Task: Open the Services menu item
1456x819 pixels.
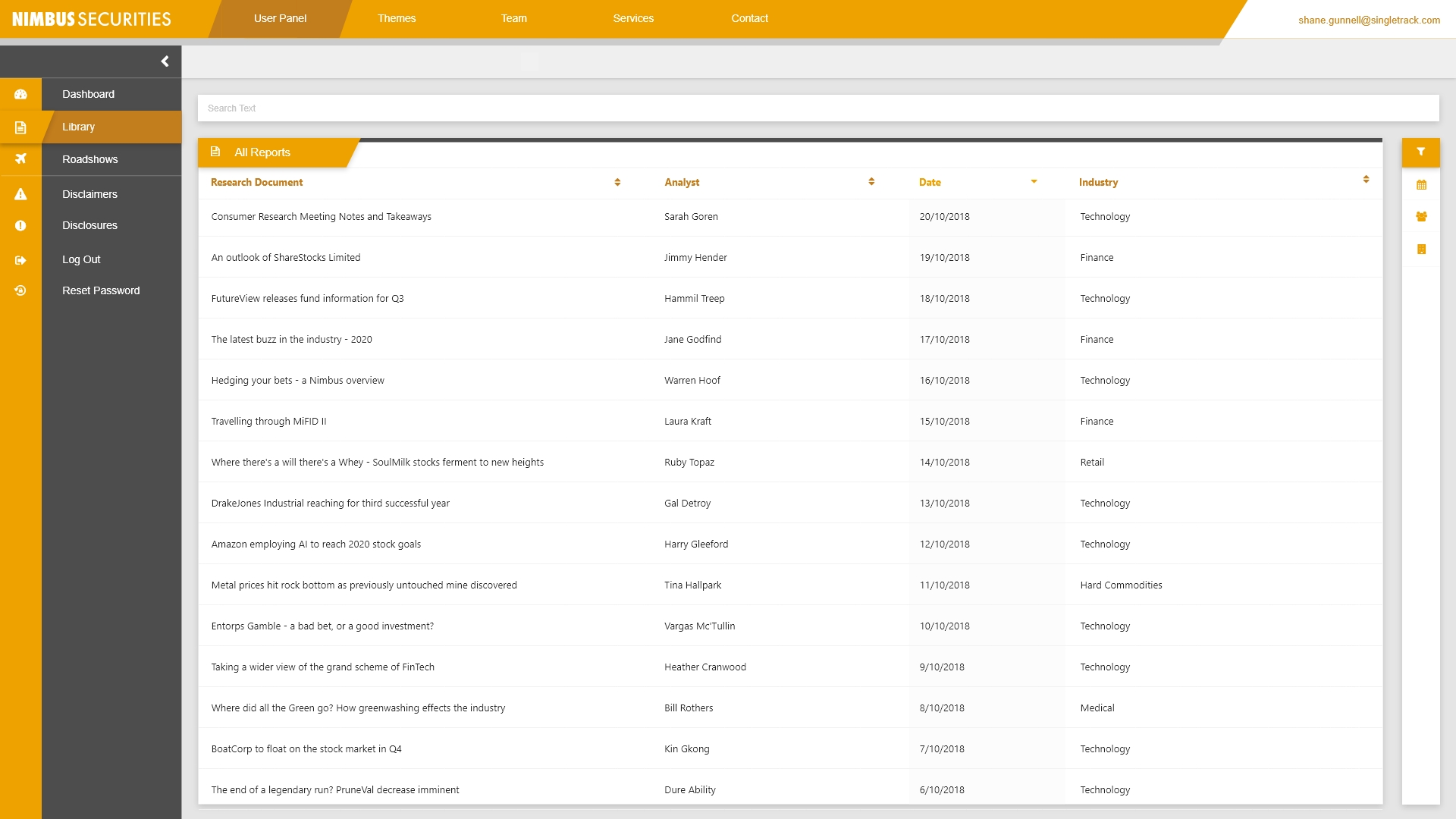Action: click(633, 18)
